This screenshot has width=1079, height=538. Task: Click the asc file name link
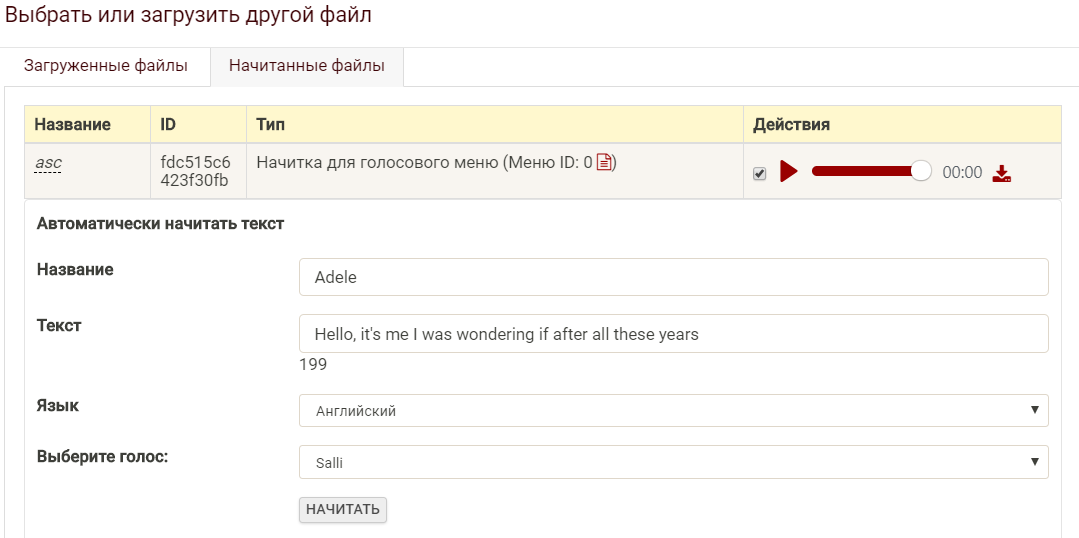(48, 162)
